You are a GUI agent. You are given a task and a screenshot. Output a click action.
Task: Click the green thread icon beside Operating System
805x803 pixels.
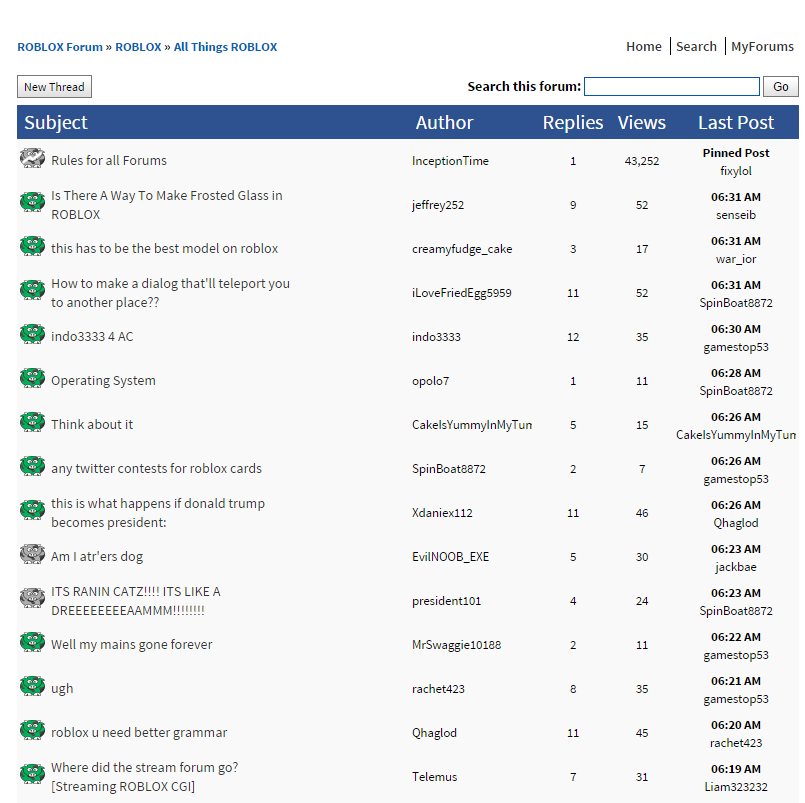point(32,378)
